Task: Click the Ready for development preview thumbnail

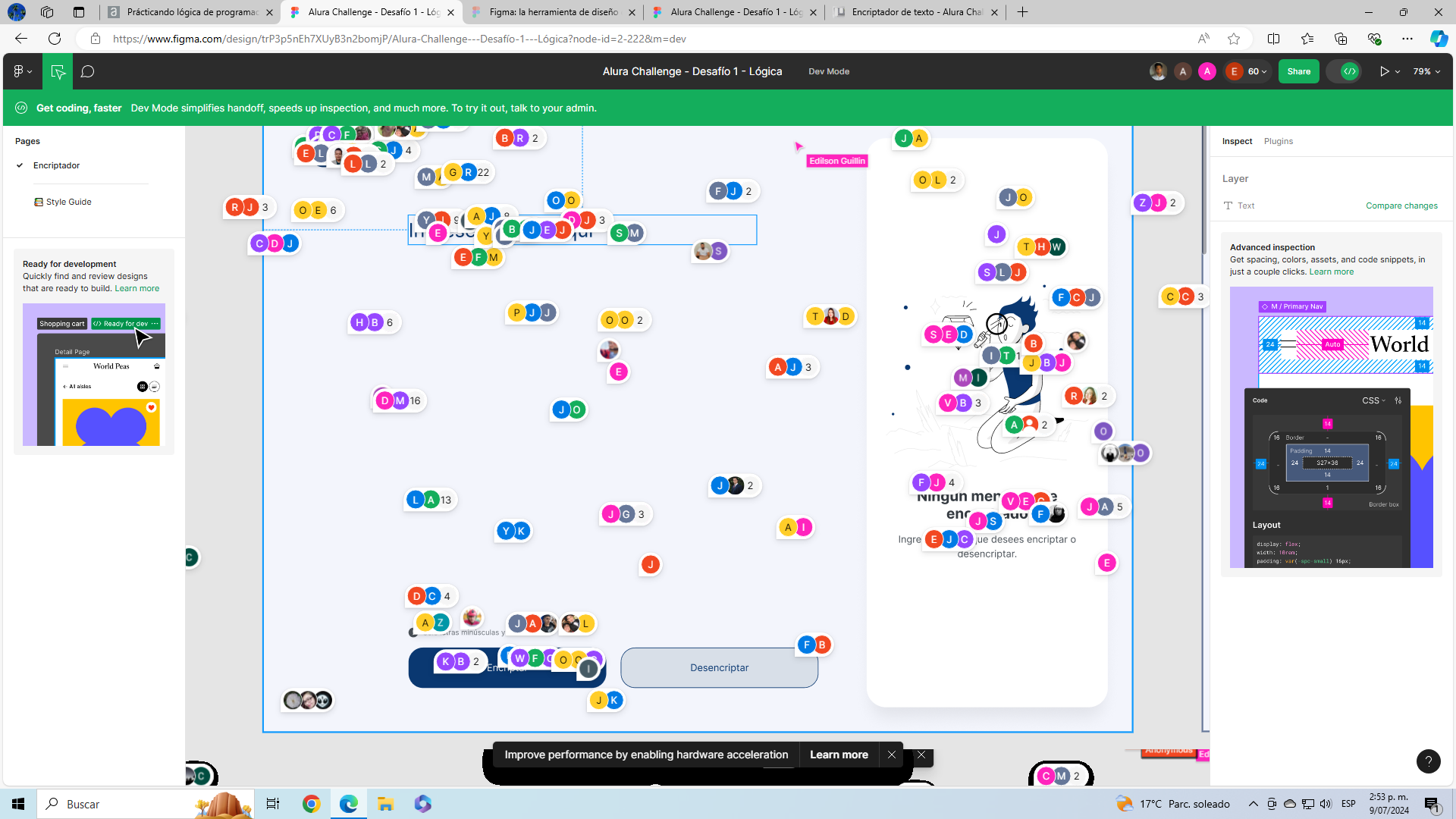Action: (94, 375)
